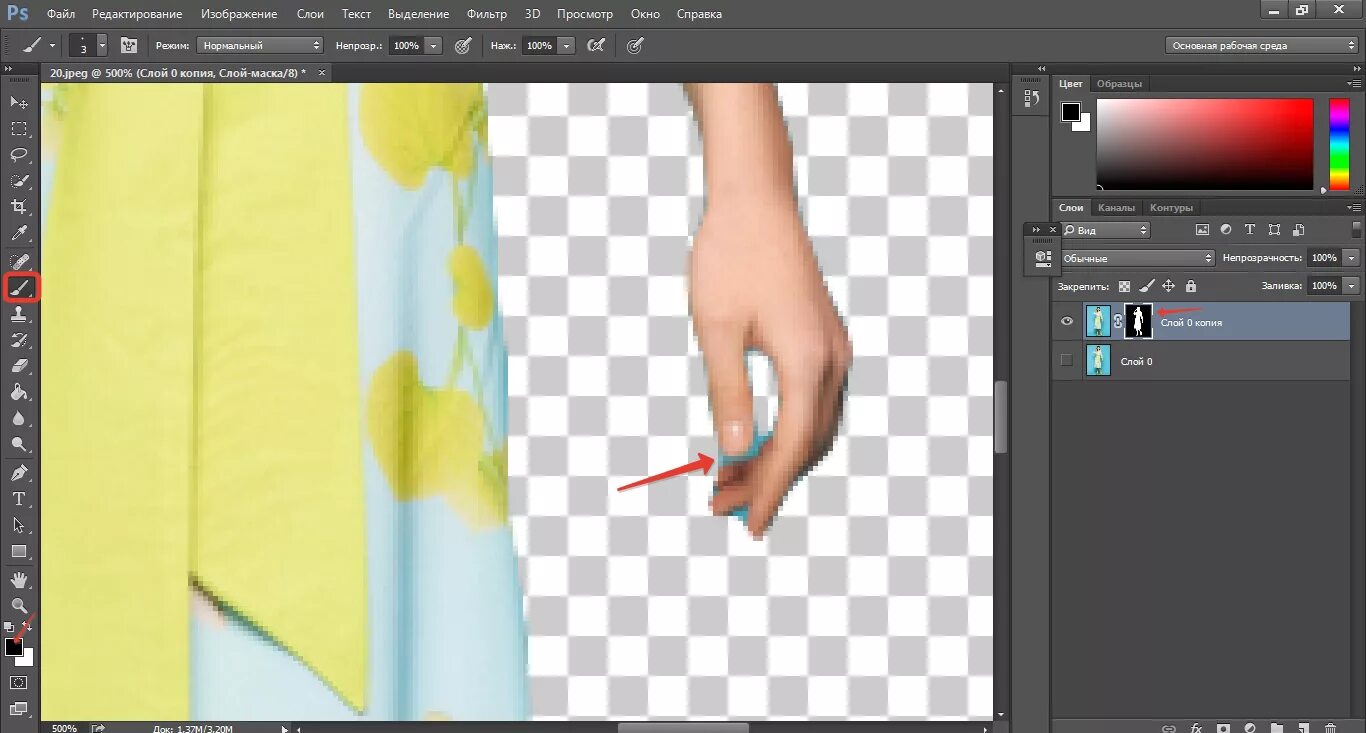The height and width of the screenshot is (733, 1366).
Task: Select the Pen tool
Action: coord(19,472)
